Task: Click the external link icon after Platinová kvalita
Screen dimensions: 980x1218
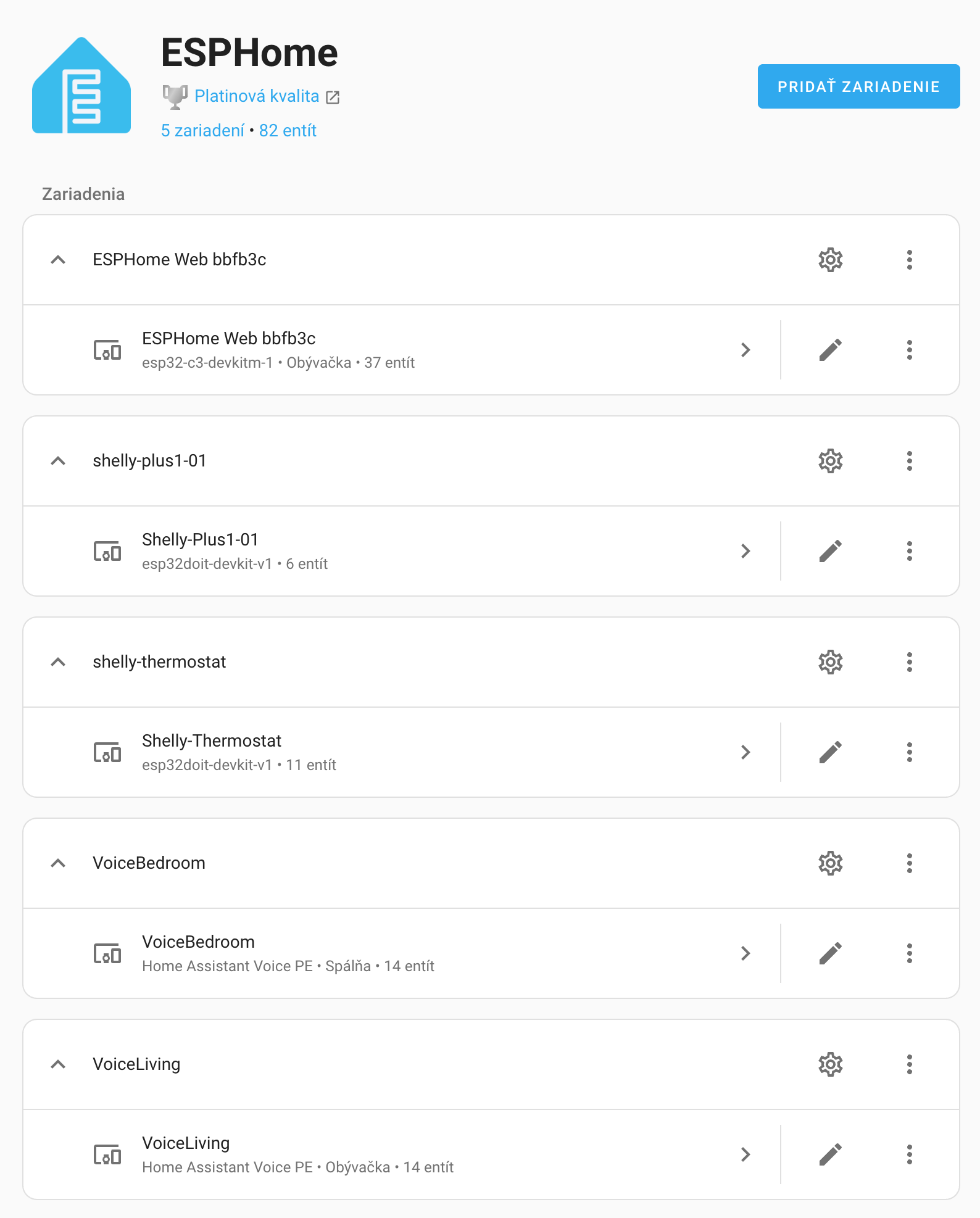Action: coord(333,97)
